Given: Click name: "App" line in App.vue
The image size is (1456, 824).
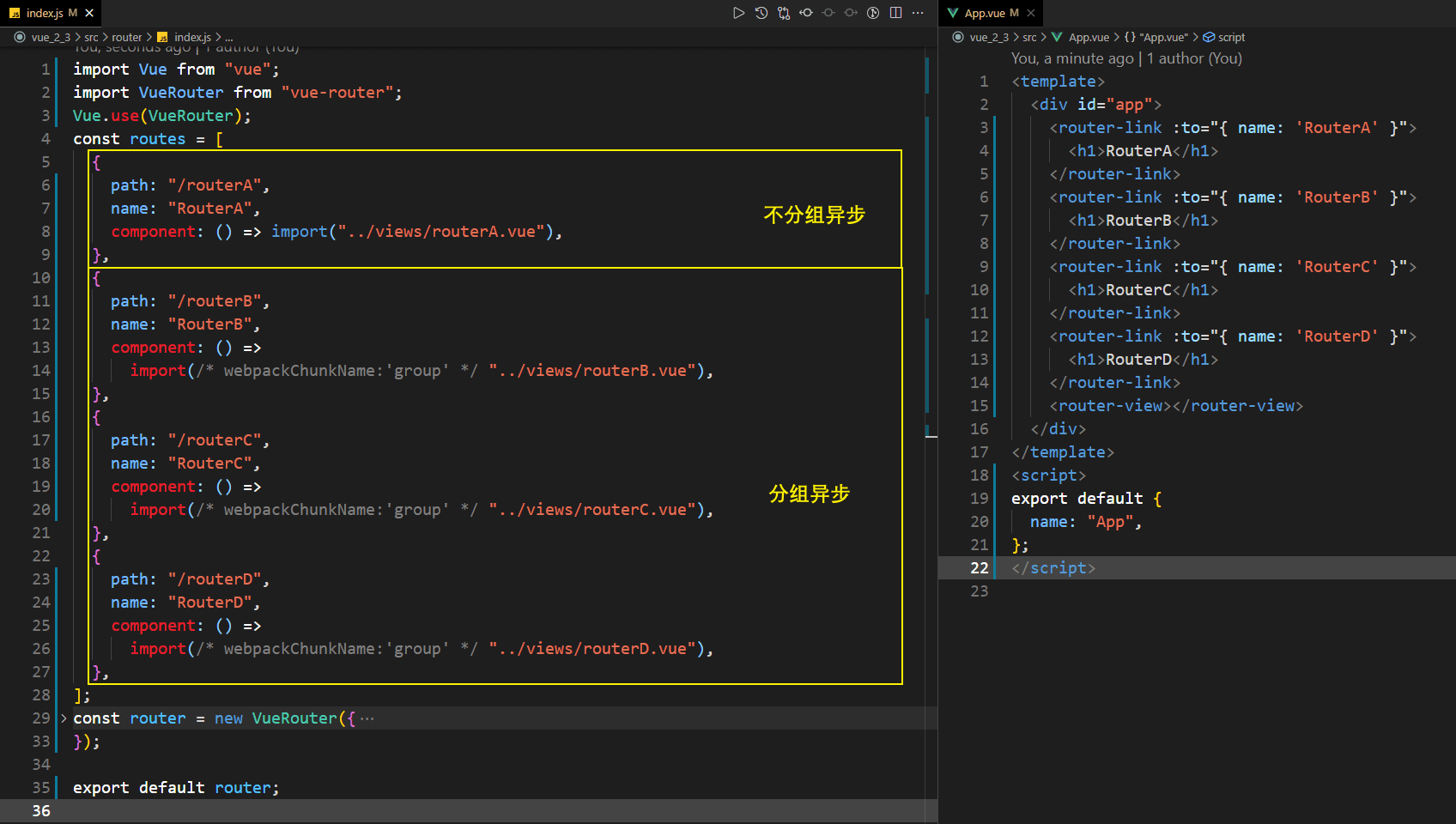Looking at the screenshot, I should pyautogui.click(x=1086, y=521).
